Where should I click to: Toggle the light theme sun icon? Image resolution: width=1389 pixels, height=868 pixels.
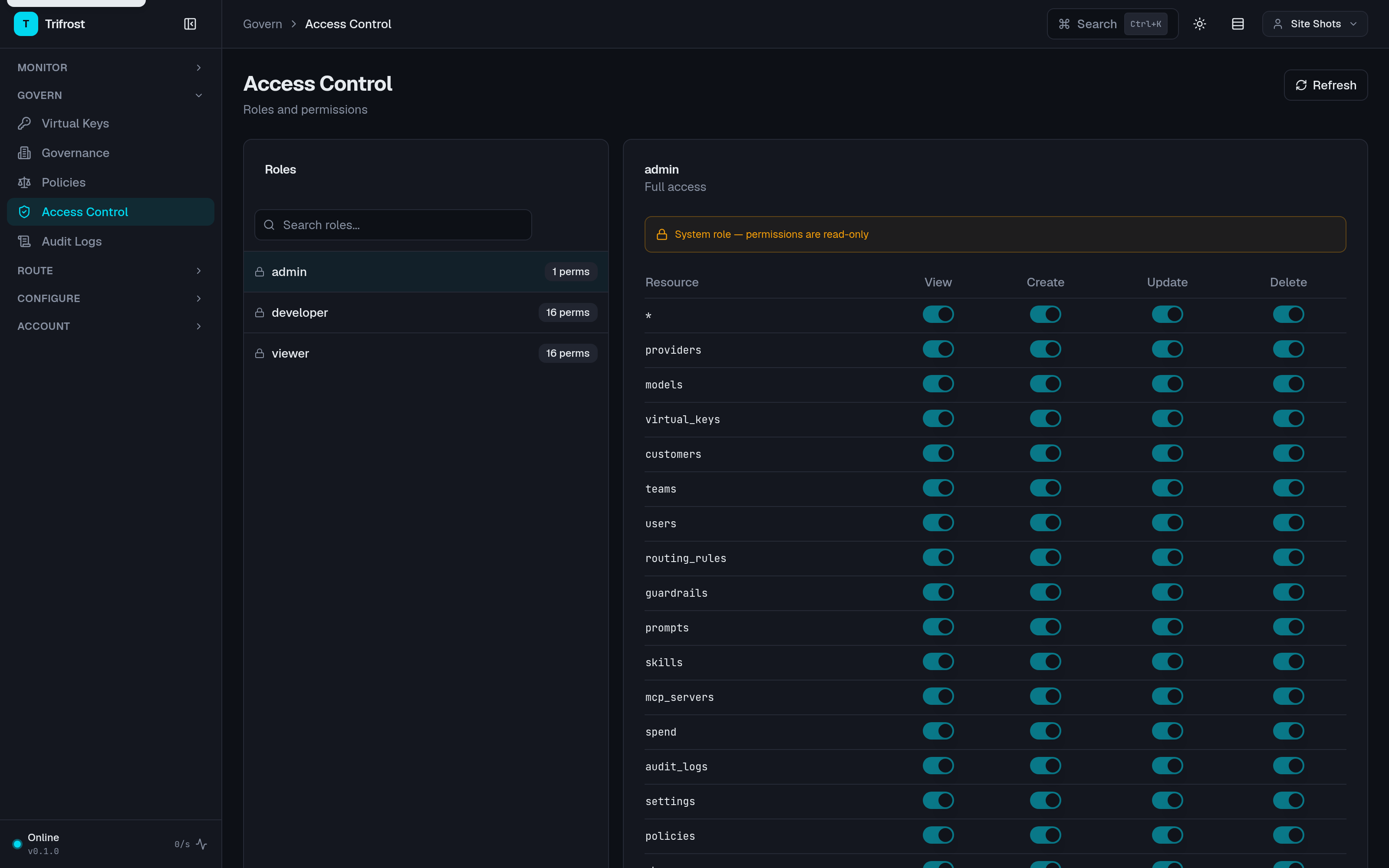coord(1200,24)
